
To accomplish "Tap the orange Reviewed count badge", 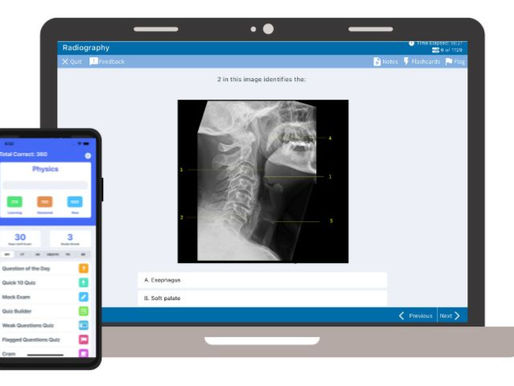I will coord(45,202).
